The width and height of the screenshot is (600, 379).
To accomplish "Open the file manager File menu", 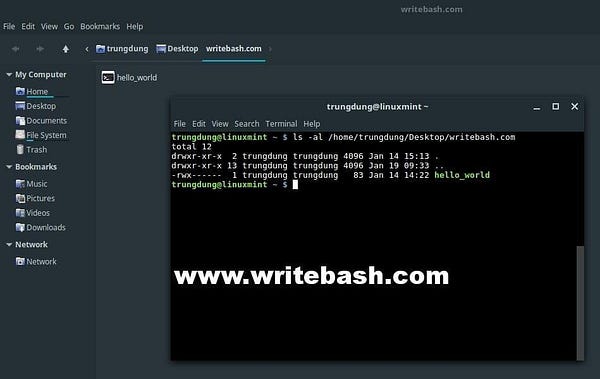I will (x=9, y=26).
